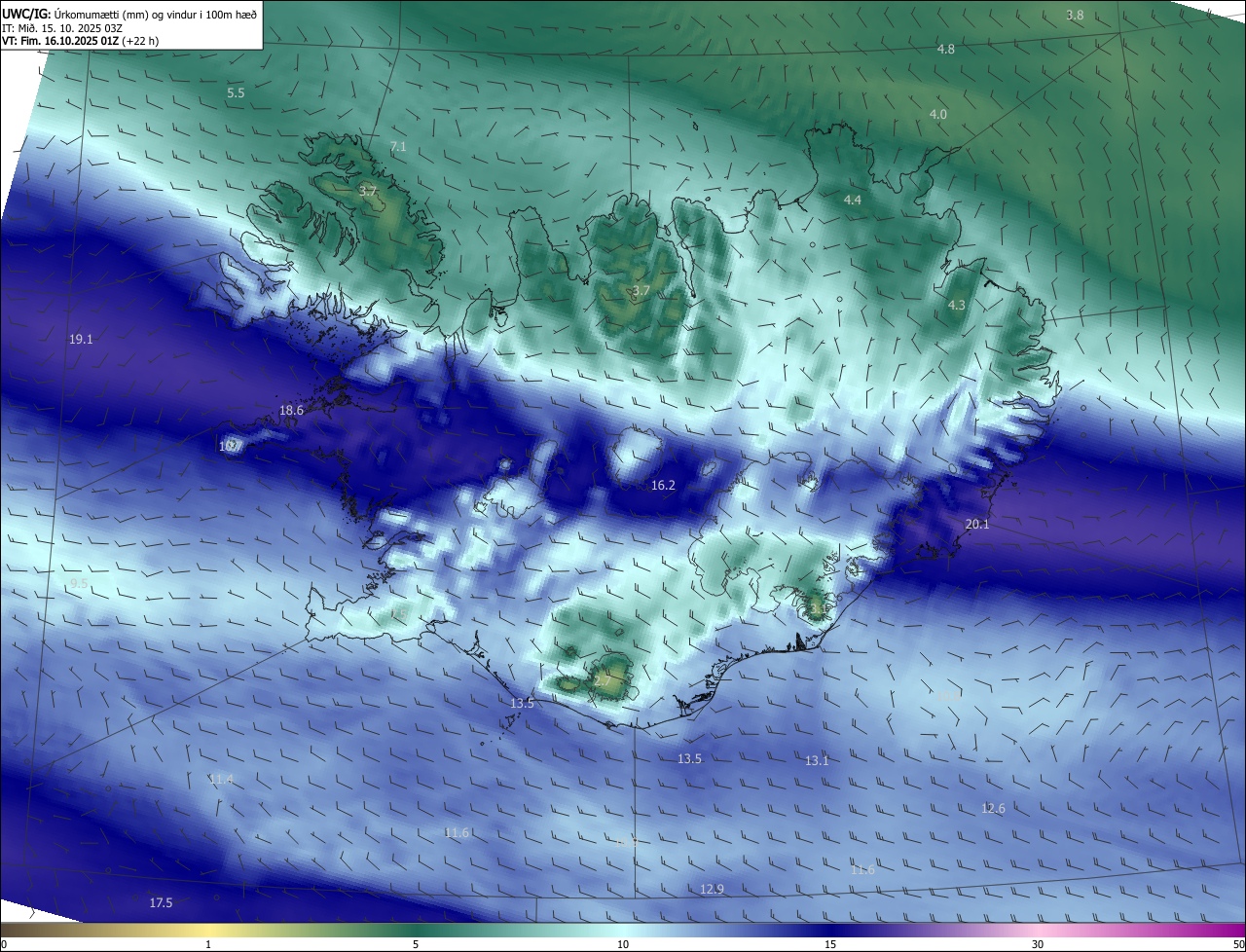Click the color scale tick labeled 5

[x=416, y=944]
